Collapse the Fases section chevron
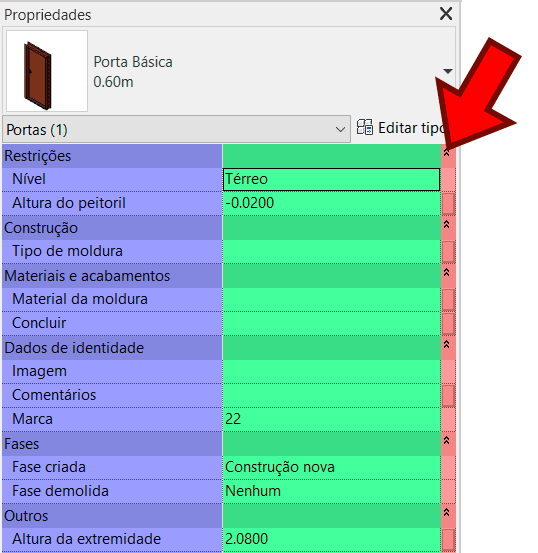 [447, 440]
